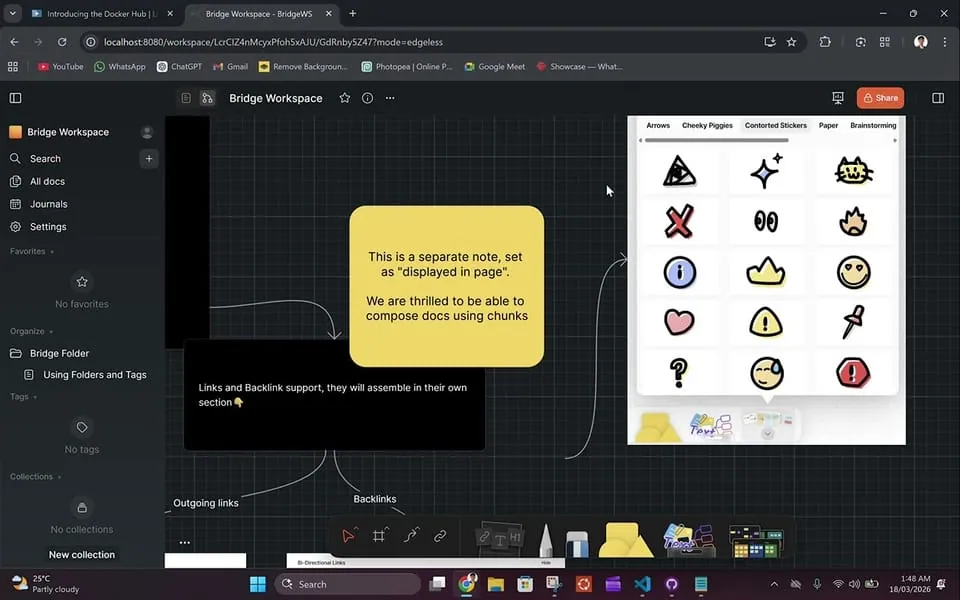Viewport: 960px width, 600px height.
Task: Pick the yellow cat face sticker
Action: pyautogui.click(x=853, y=171)
